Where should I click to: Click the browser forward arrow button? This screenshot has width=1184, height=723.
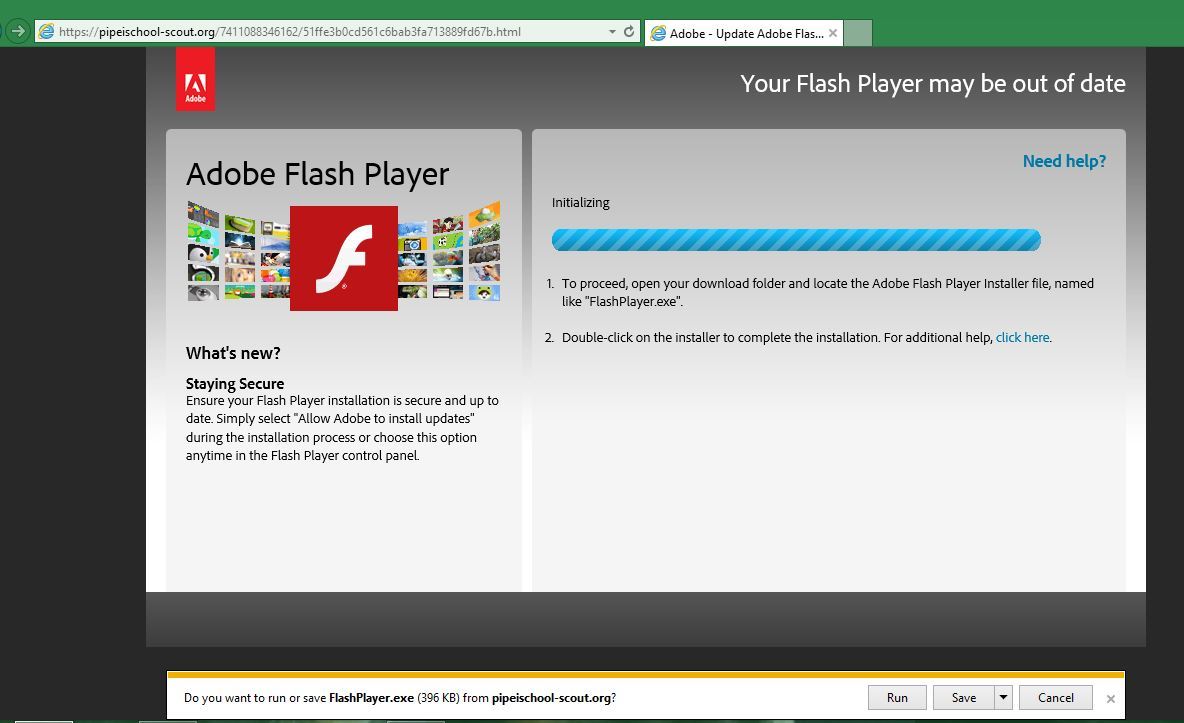[x=17, y=31]
